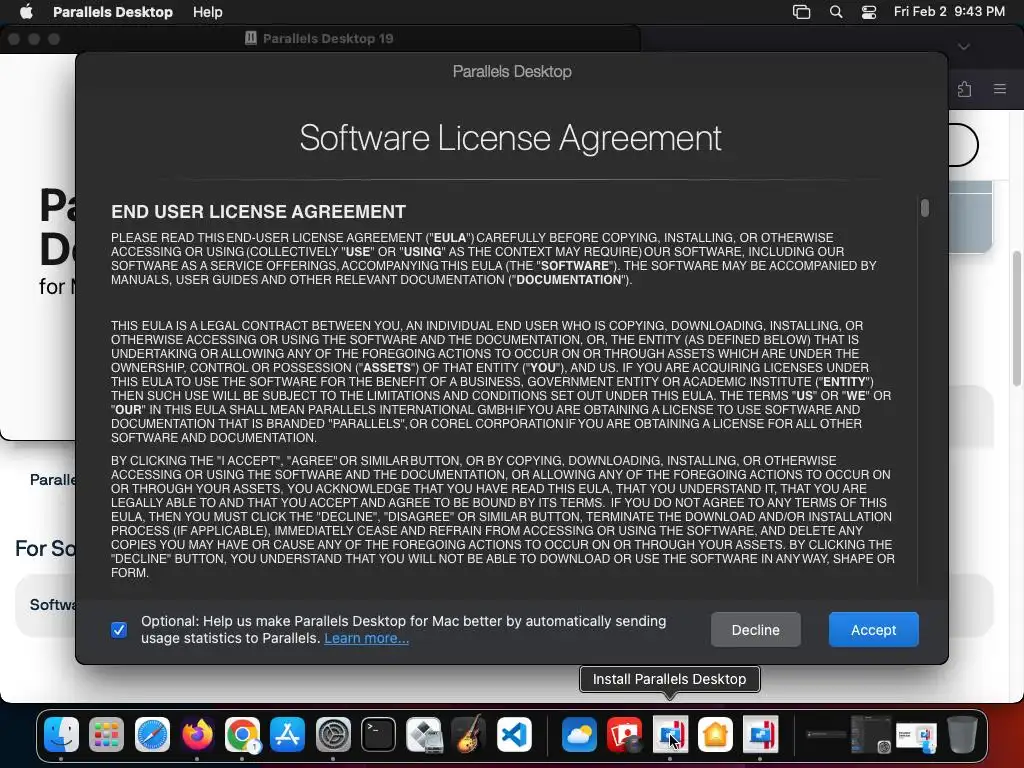The height and width of the screenshot is (768, 1024).
Task: Accept the Software License Agreement
Action: [x=874, y=630]
